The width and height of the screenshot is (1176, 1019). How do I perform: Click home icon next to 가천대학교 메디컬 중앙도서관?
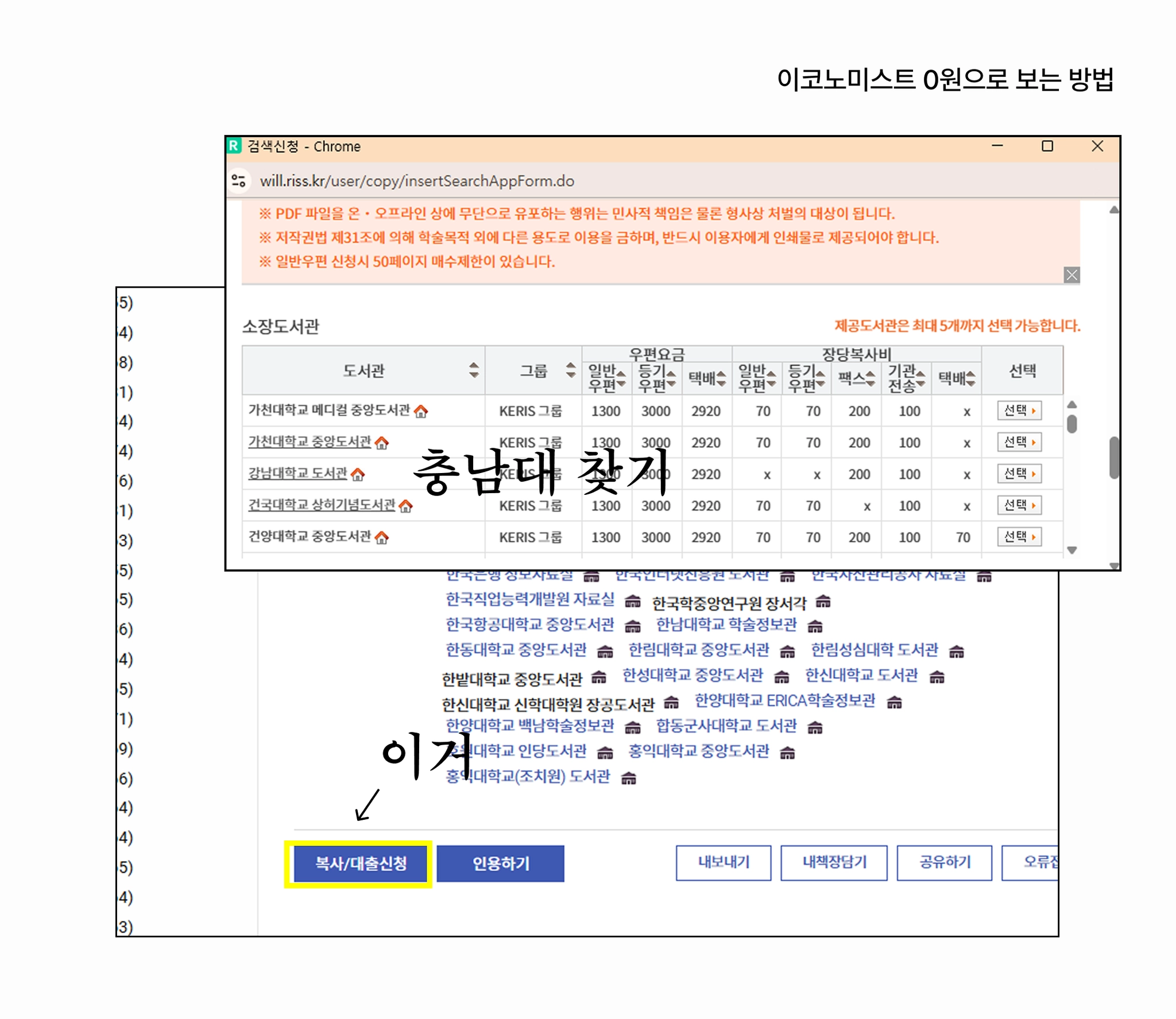[421, 411]
